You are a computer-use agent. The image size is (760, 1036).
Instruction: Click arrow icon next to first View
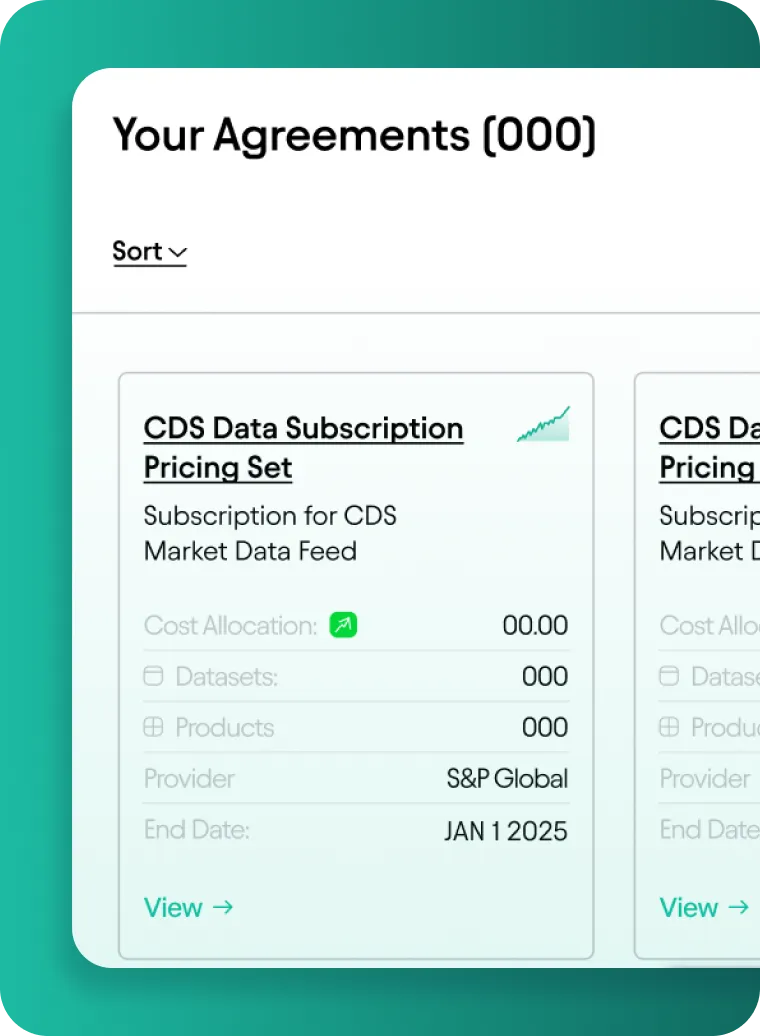223,907
